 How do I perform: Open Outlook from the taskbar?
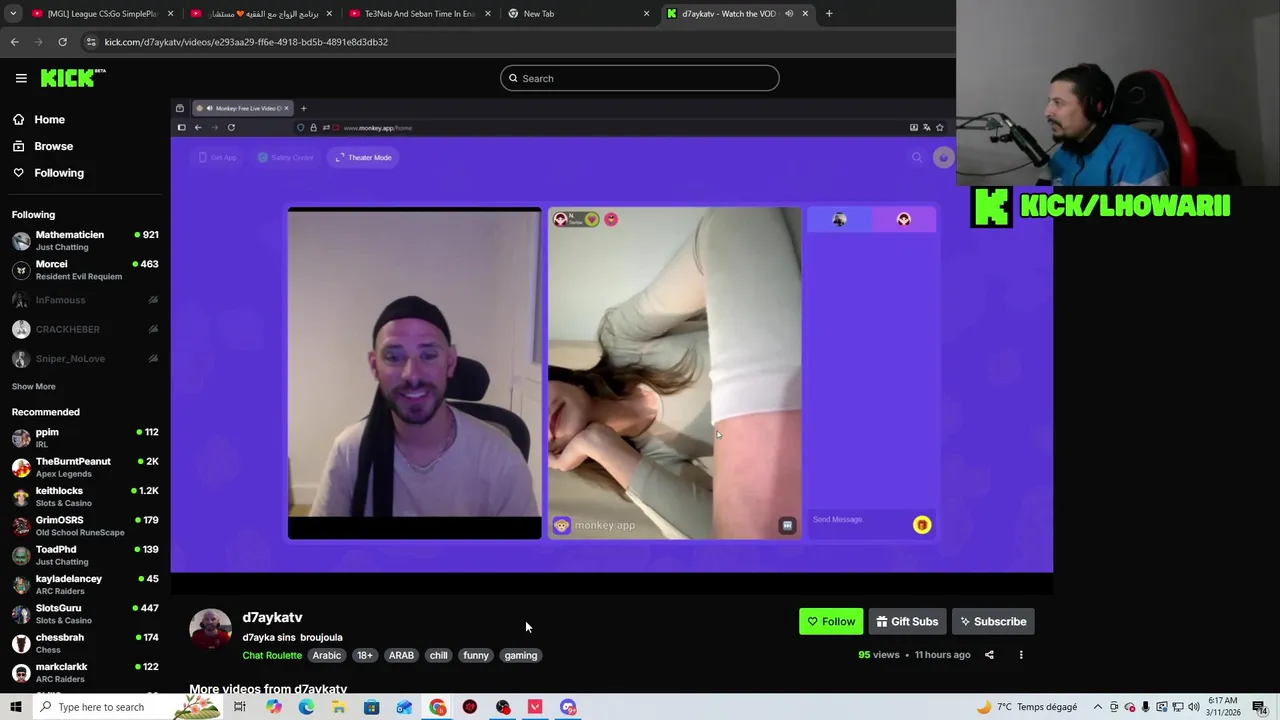pos(404,707)
